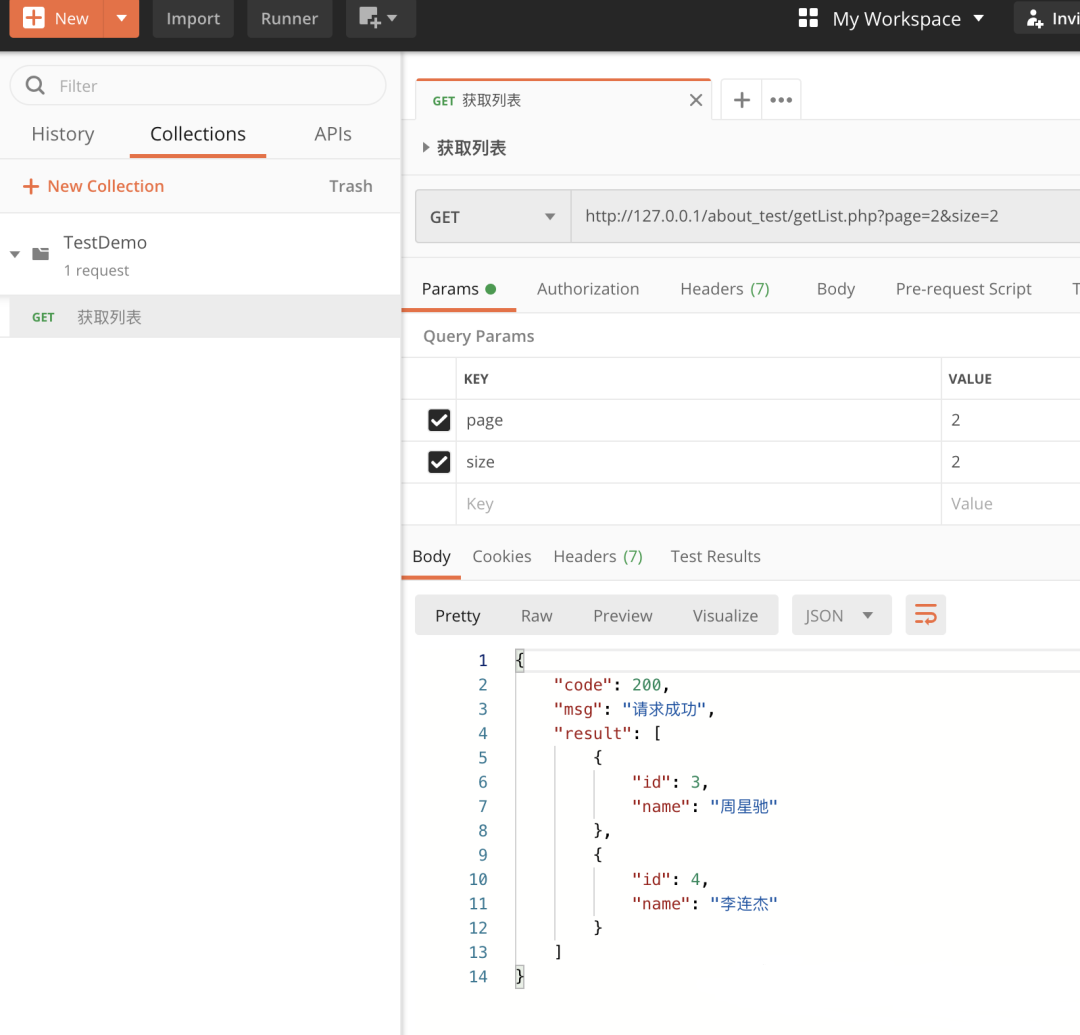Select the Pretty response view
Image resolution: width=1080 pixels, height=1035 pixels.
pyautogui.click(x=457, y=616)
